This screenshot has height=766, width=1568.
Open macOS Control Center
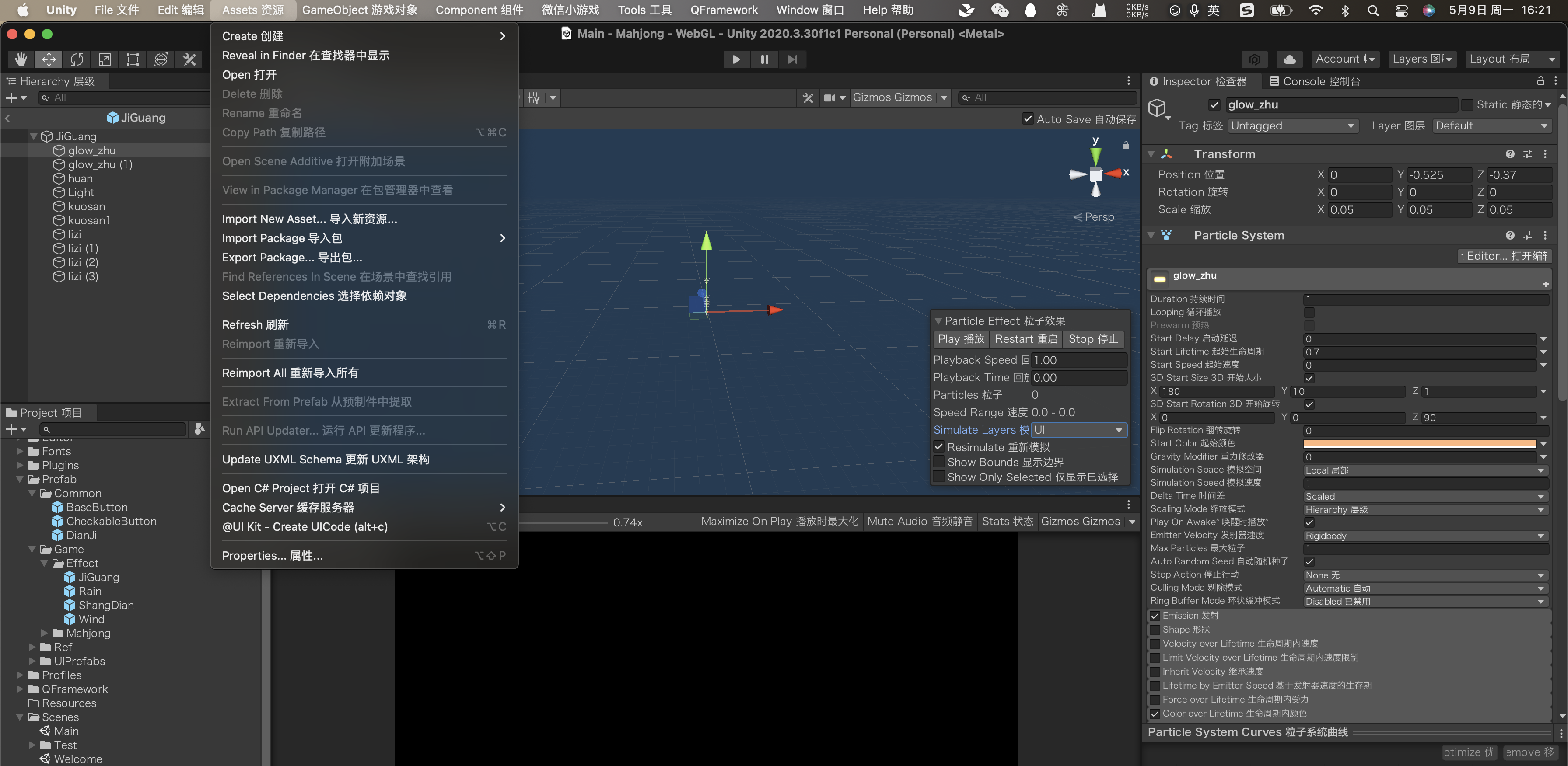[1401, 10]
